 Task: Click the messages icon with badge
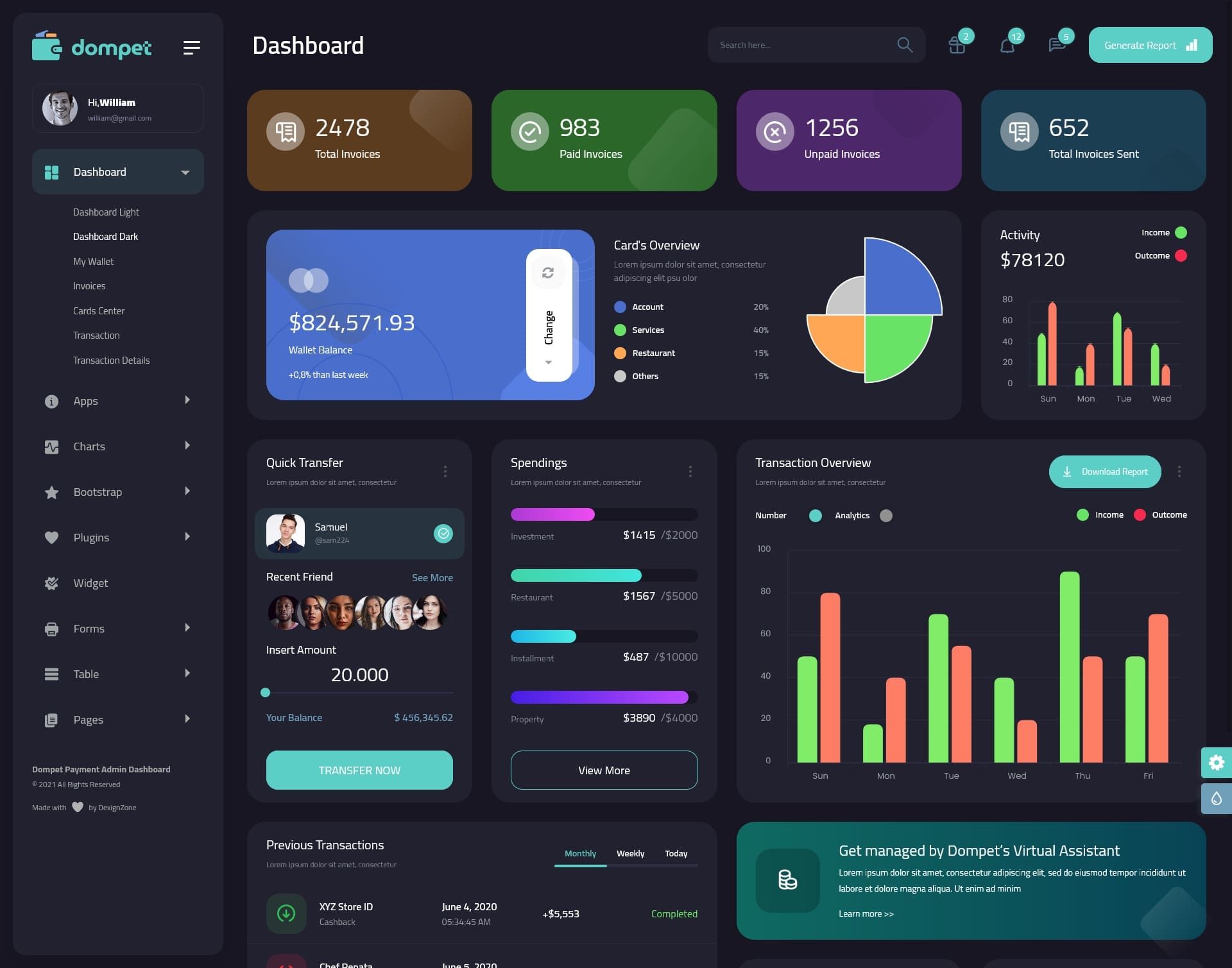tap(1056, 44)
